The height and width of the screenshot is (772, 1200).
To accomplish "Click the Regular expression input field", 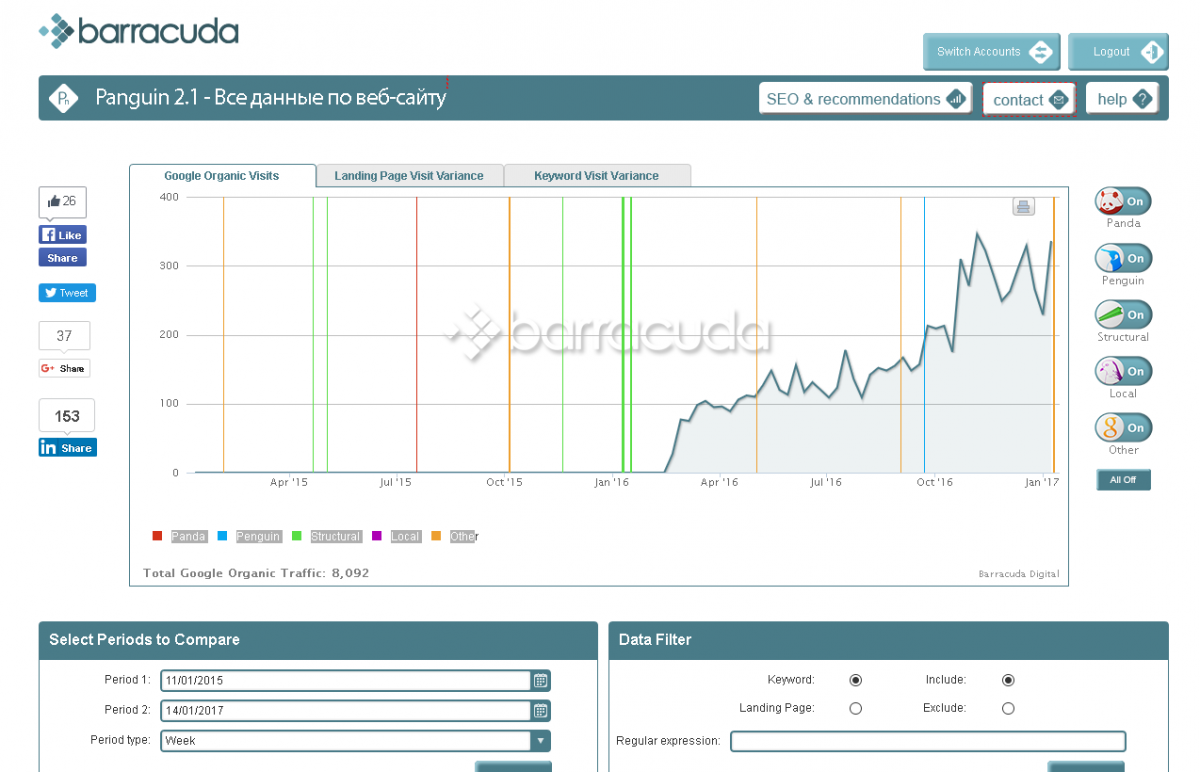I will tap(927, 741).
